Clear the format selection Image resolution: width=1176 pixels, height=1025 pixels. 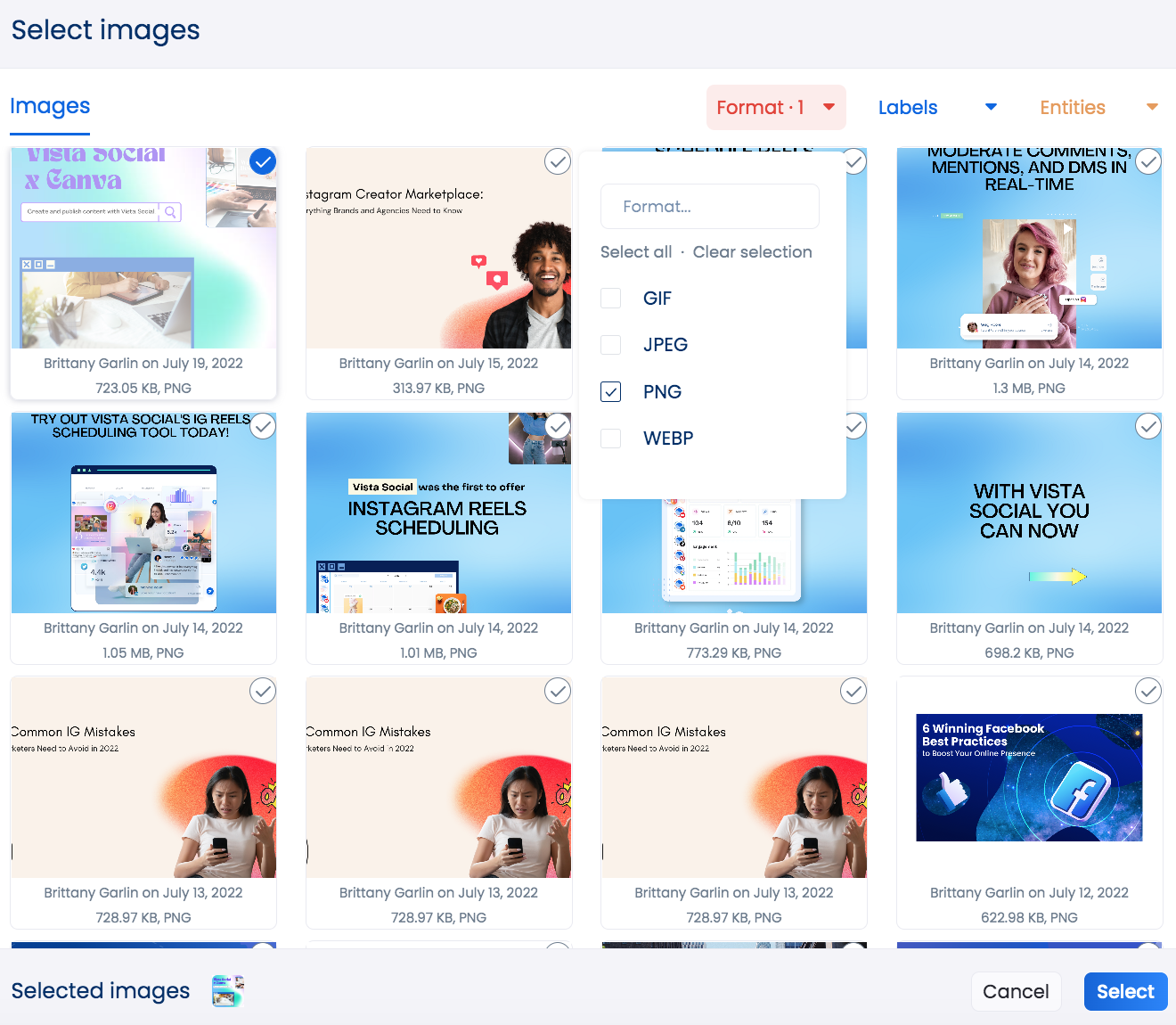pos(752,251)
